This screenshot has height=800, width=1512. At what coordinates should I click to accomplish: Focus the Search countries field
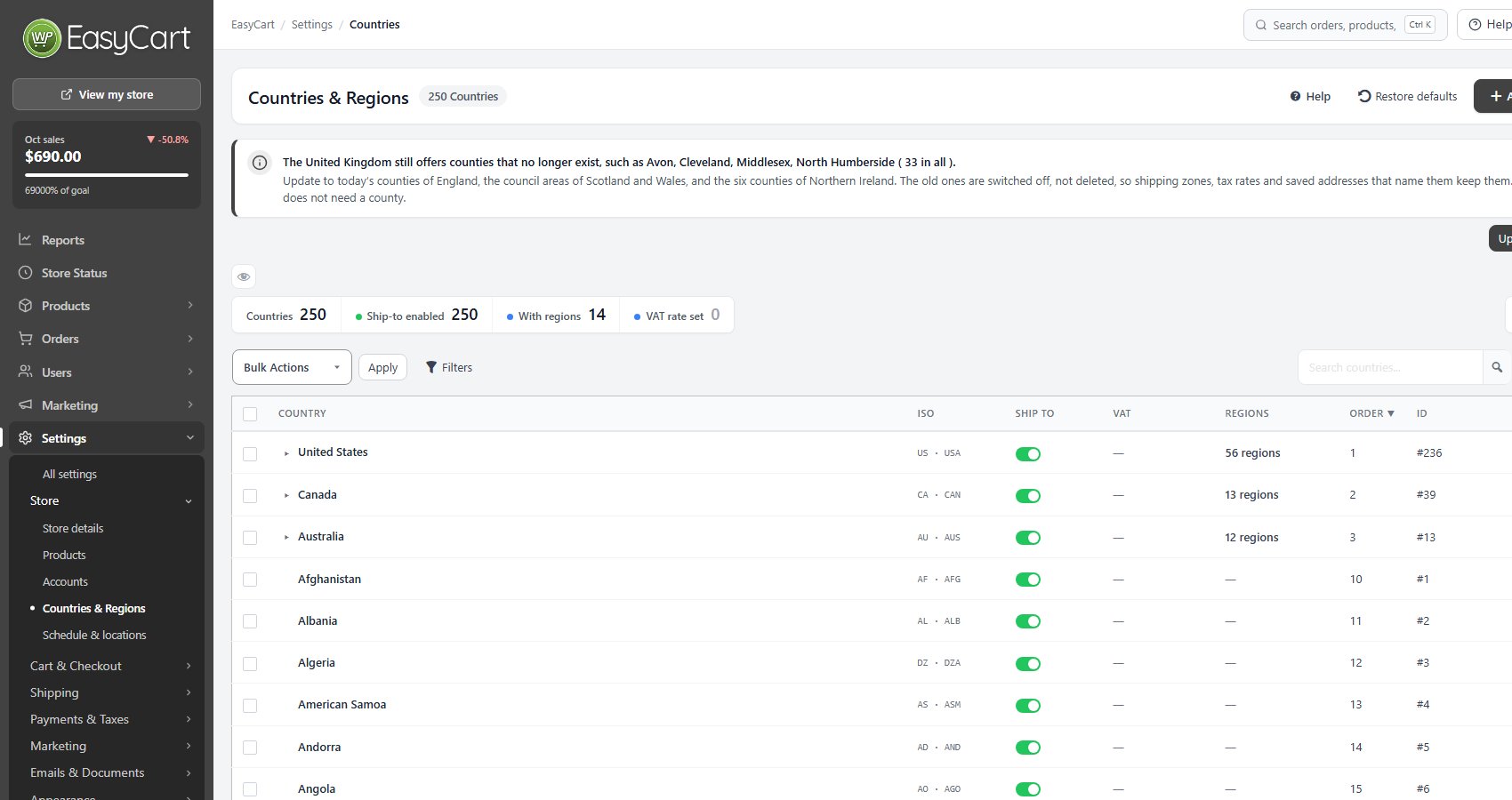[1389, 367]
